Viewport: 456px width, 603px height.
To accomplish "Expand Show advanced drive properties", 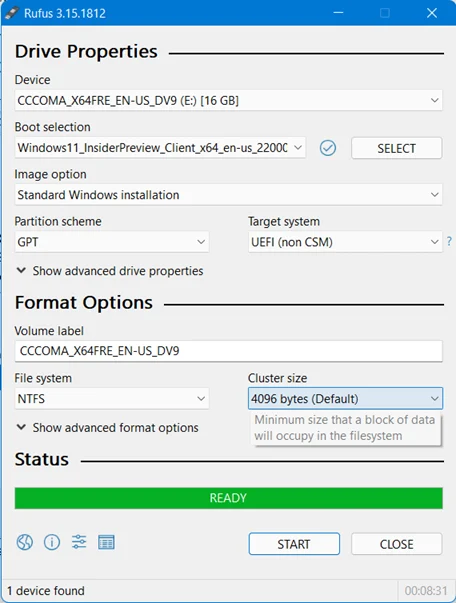I will 110,271.
